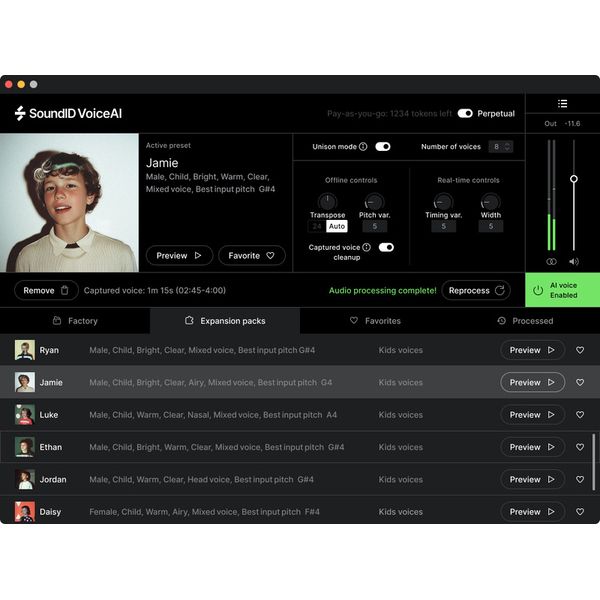Screen dimensions: 600x600
Task: Open the hamburger list menu icon
Action: (x=562, y=104)
